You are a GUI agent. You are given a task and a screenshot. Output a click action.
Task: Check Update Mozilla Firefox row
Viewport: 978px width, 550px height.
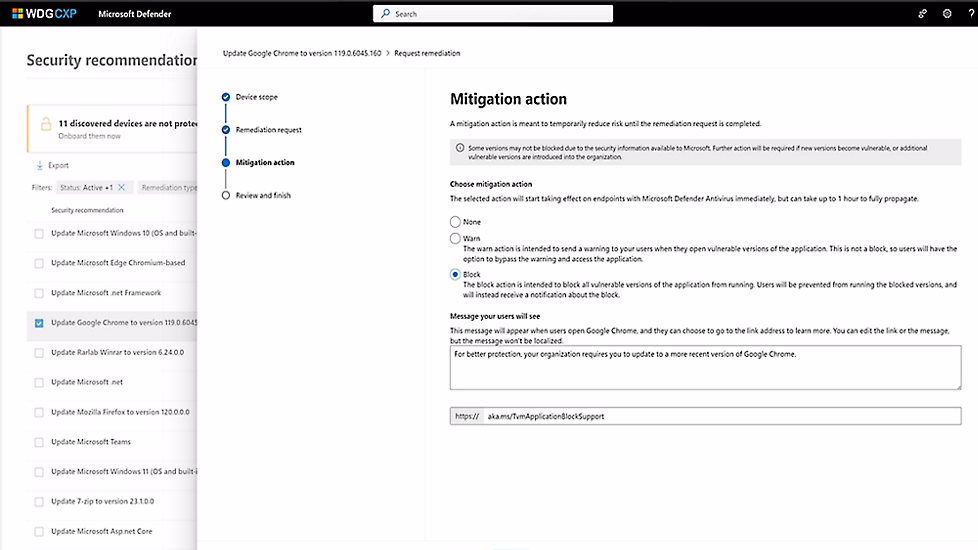[x=39, y=412]
